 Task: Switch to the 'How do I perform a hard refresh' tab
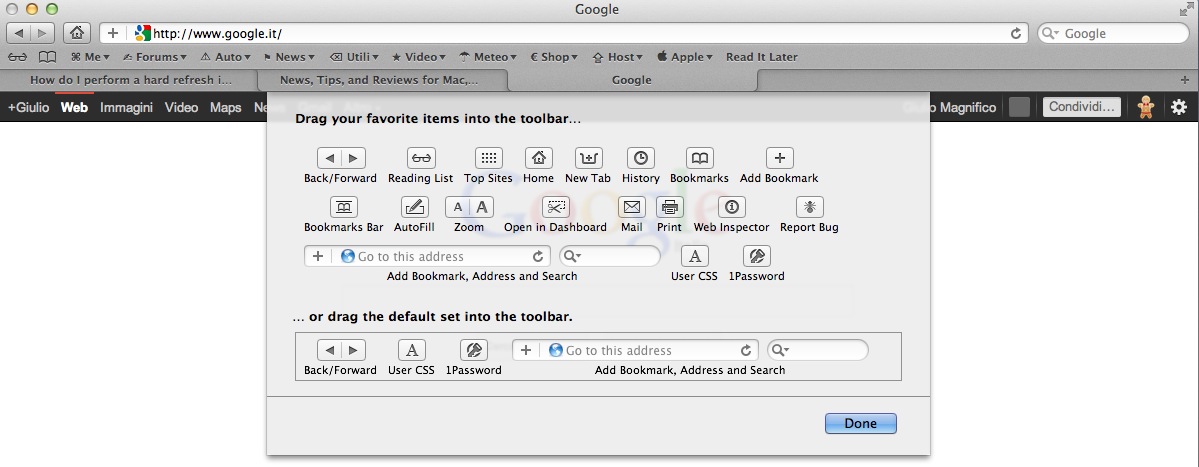[130, 79]
